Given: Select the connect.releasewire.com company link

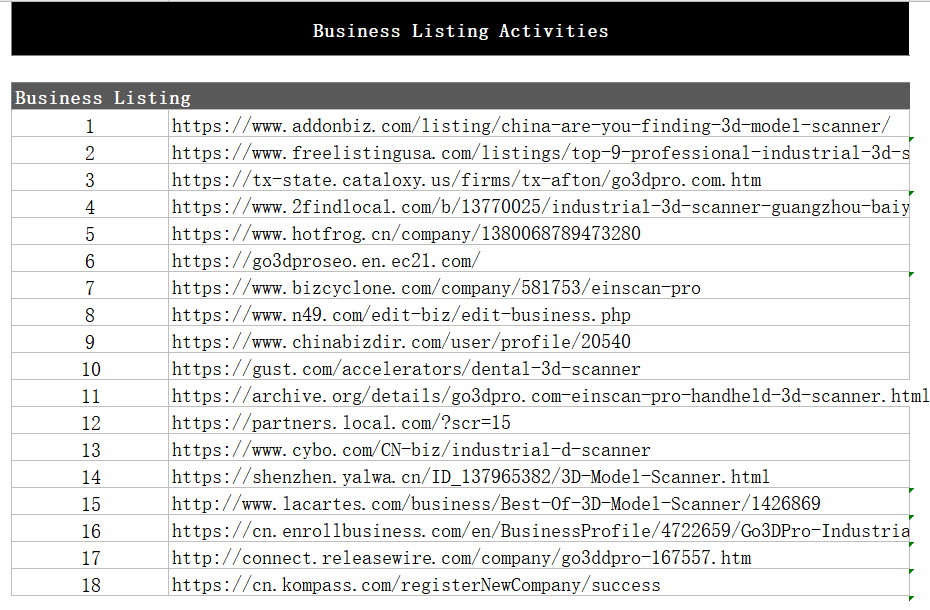Looking at the screenshot, I should point(461,558).
